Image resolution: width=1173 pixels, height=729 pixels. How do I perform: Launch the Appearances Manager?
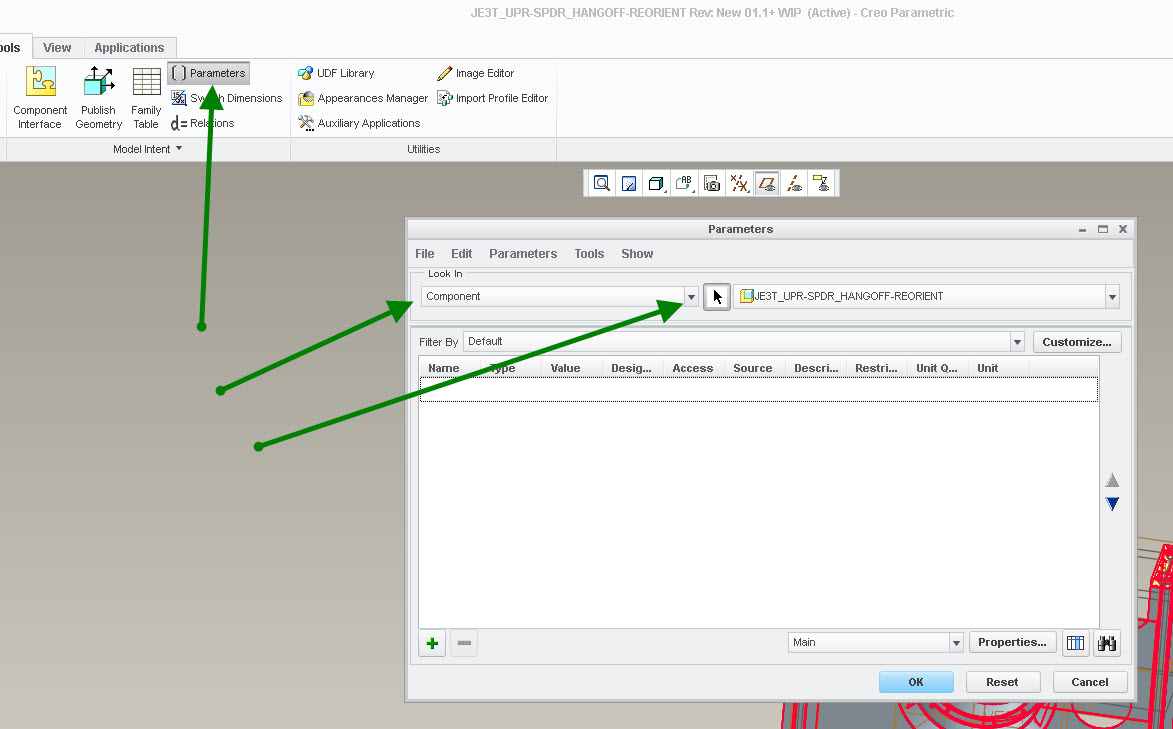click(x=363, y=98)
